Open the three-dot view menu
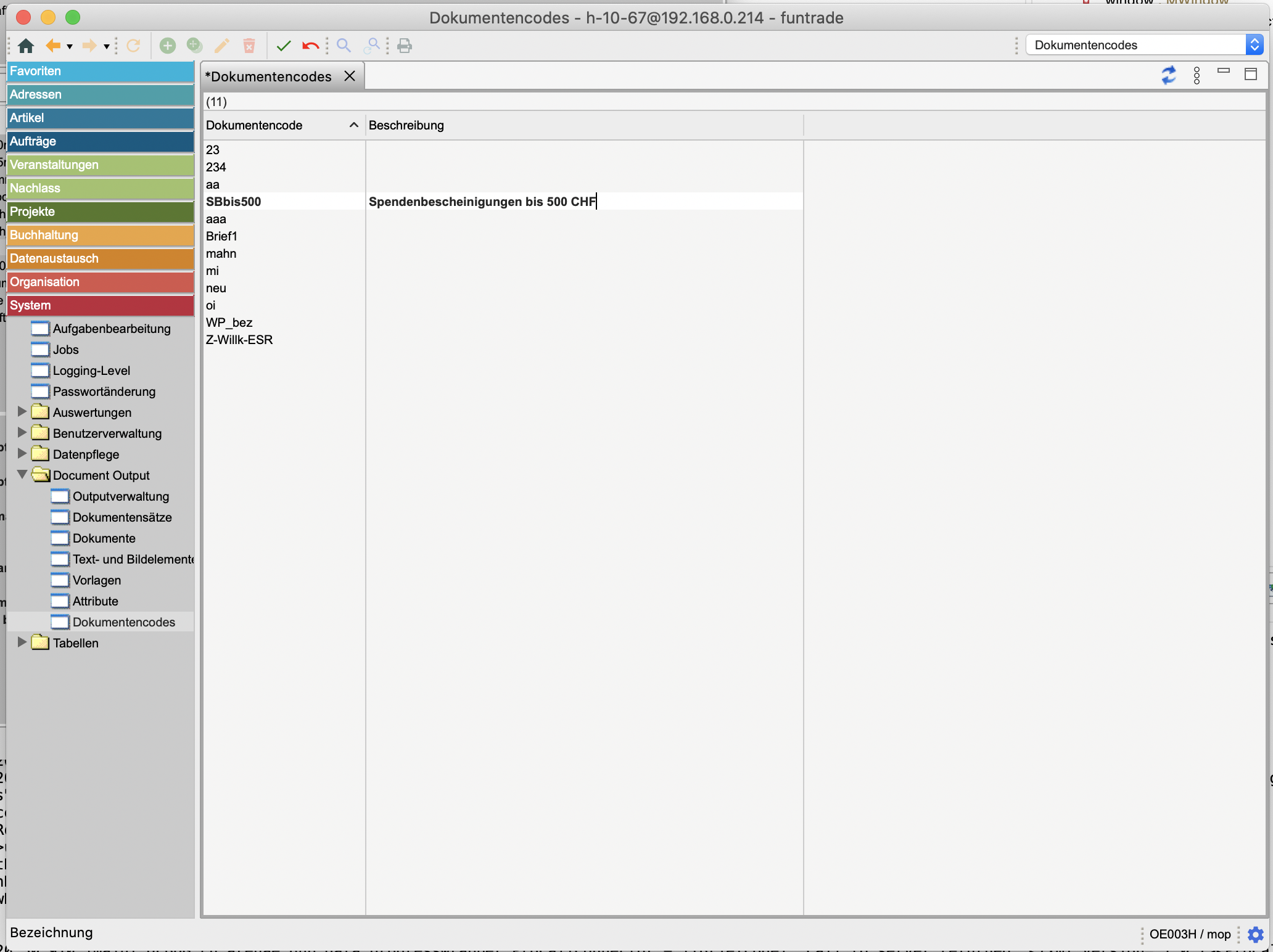The width and height of the screenshot is (1273, 952). tap(1197, 75)
